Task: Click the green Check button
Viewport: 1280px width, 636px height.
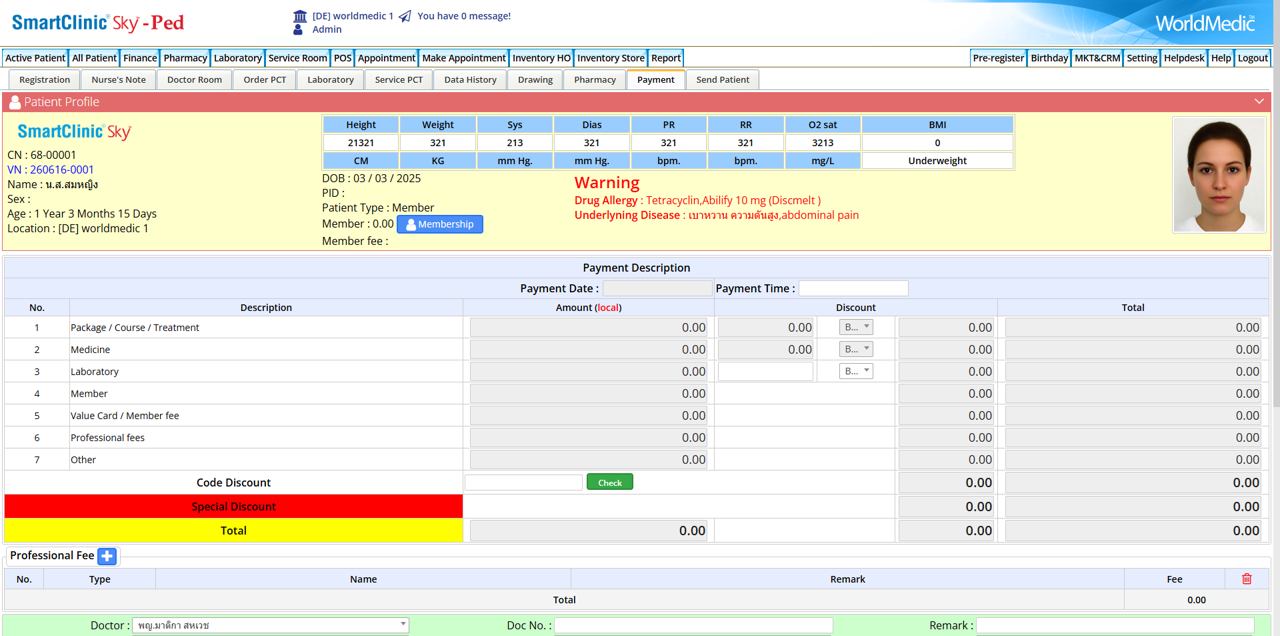Action: [x=610, y=483]
